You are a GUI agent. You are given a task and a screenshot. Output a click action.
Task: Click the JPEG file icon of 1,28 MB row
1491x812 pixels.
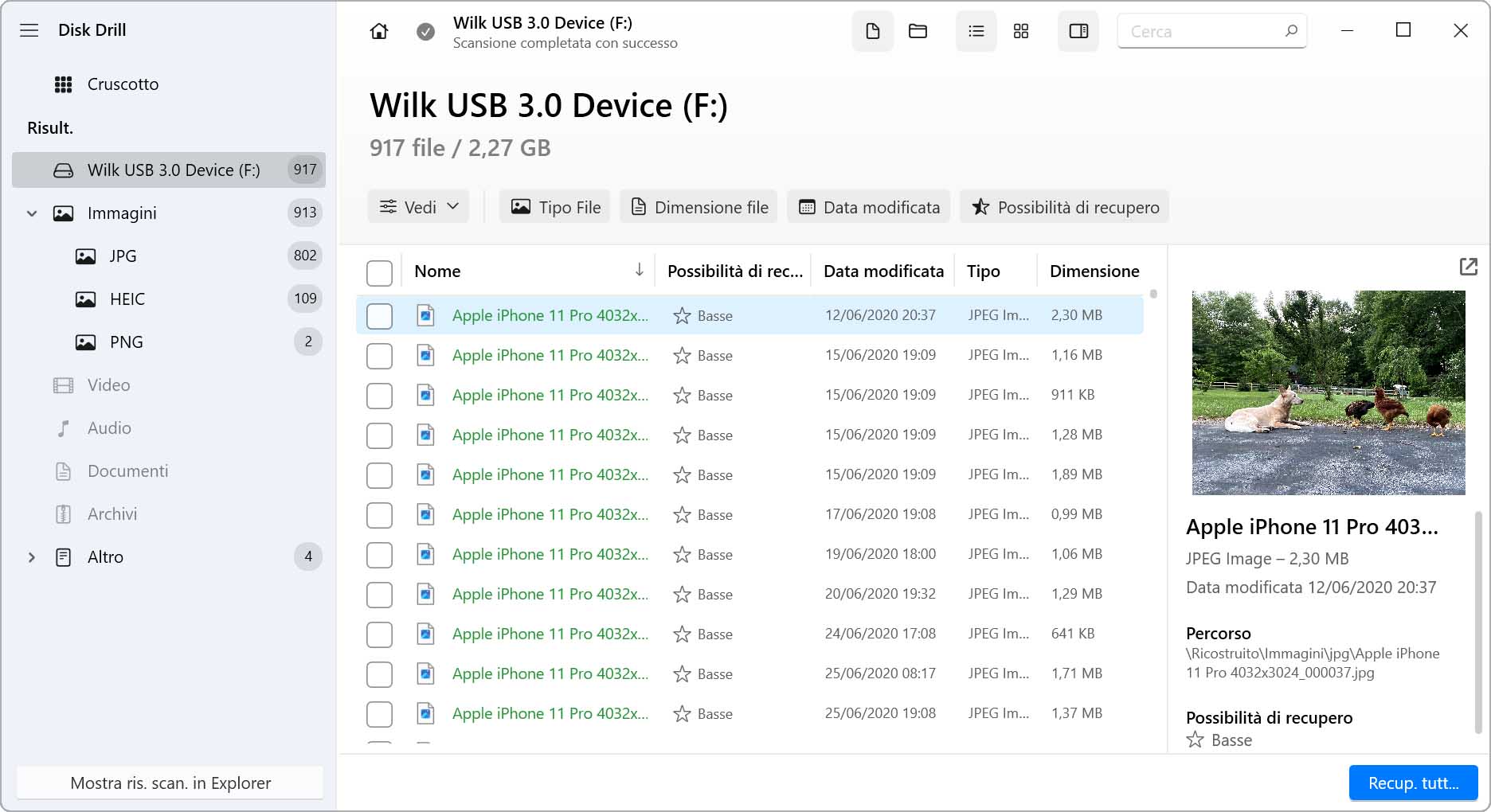click(x=426, y=435)
